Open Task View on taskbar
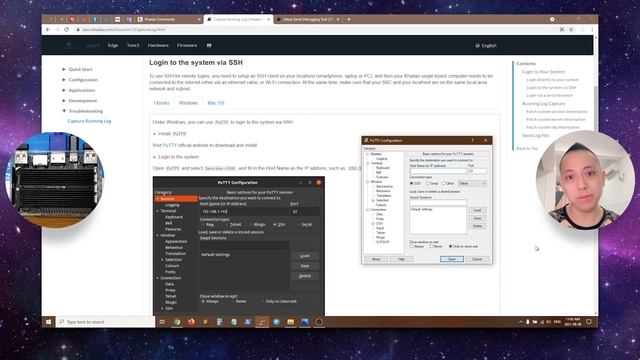Image resolution: width=640 pixels, height=360 pixels. pyautogui.click(x=162, y=322)
